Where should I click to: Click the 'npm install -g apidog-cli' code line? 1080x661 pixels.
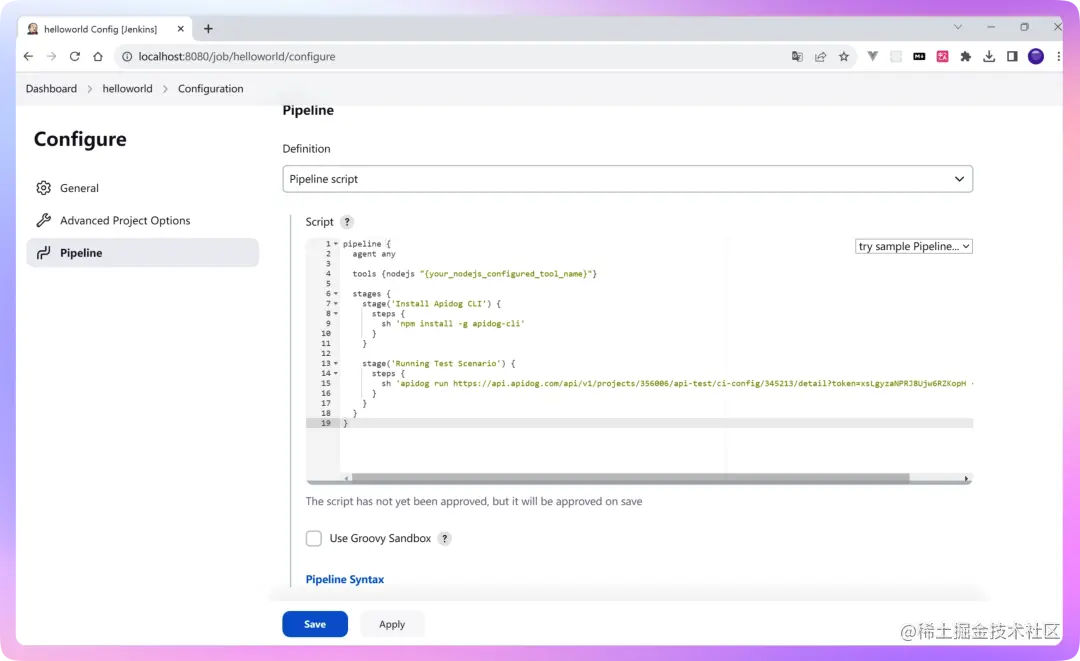pos(453,324)
